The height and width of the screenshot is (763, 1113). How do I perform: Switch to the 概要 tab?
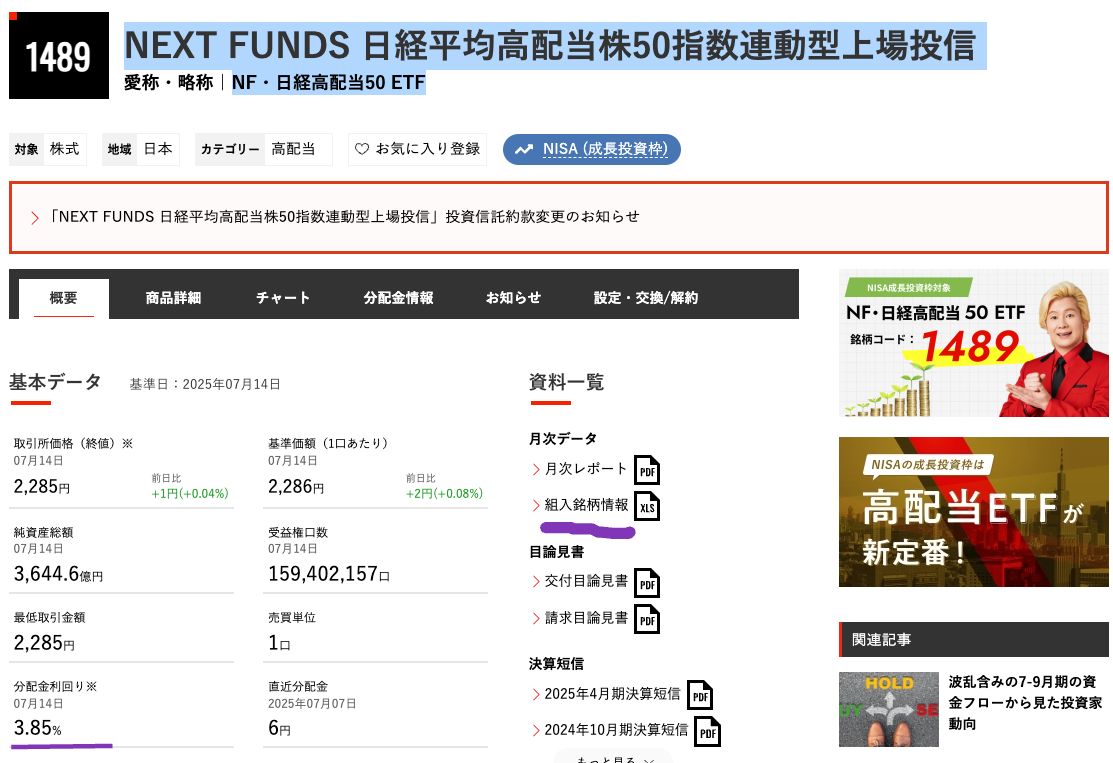coord(63,298)
